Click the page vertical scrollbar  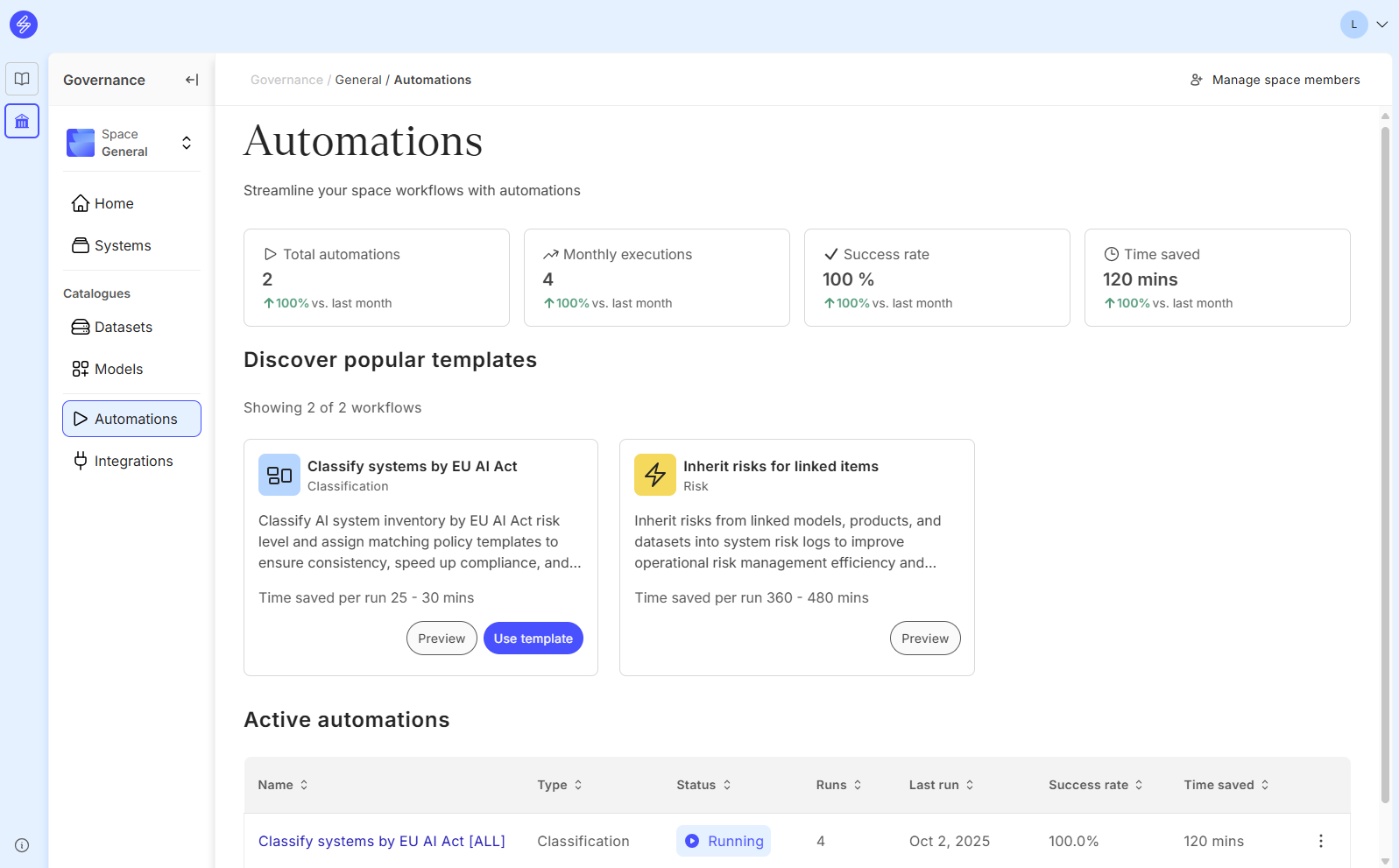click(1385, 464)
